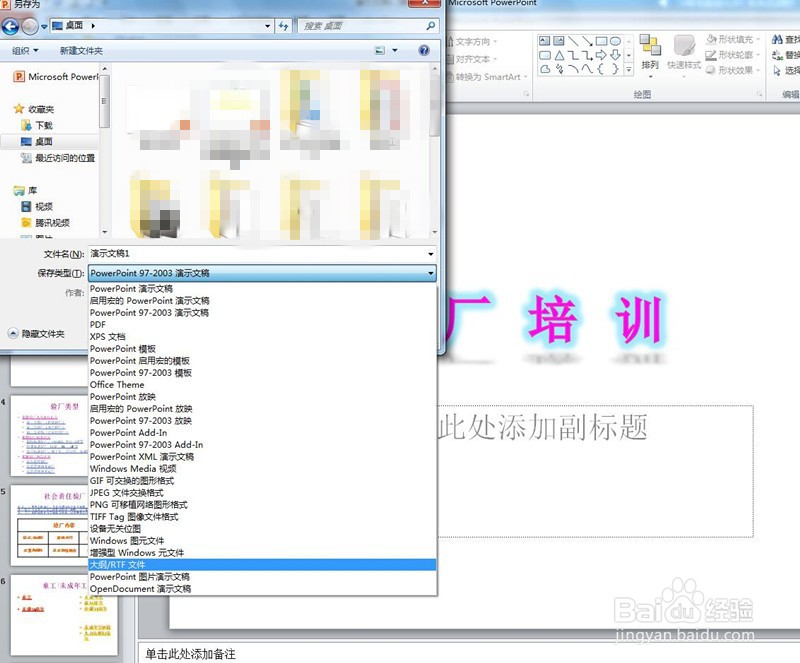Choose PNG 可移植网络图形格式 option
The height and width of the screenshot is (663, 800).
[263, 505]
